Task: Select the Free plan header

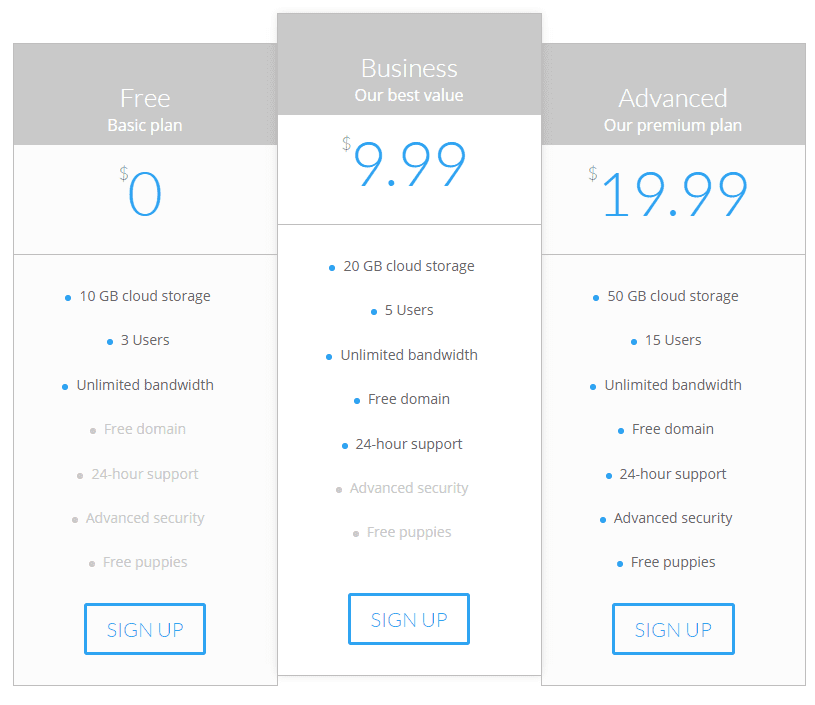Action: point(144,94)
